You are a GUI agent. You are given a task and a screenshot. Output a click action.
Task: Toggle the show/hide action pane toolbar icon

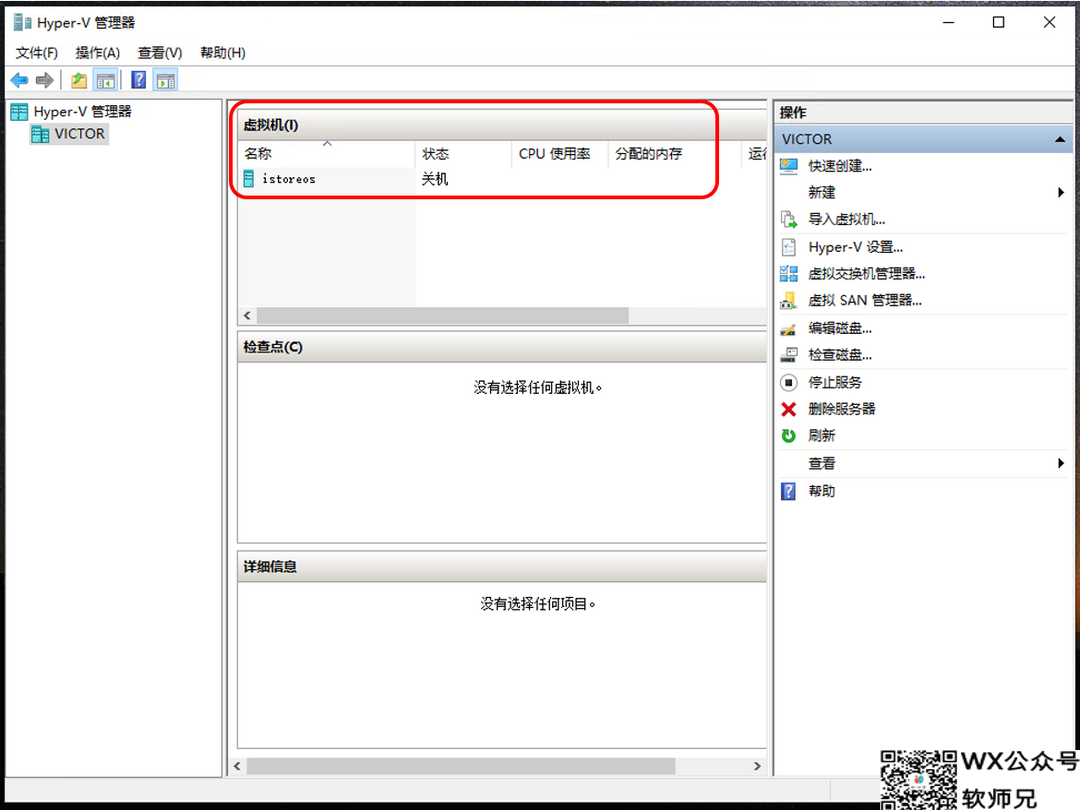pyautogui.click(x=165, y=81)
